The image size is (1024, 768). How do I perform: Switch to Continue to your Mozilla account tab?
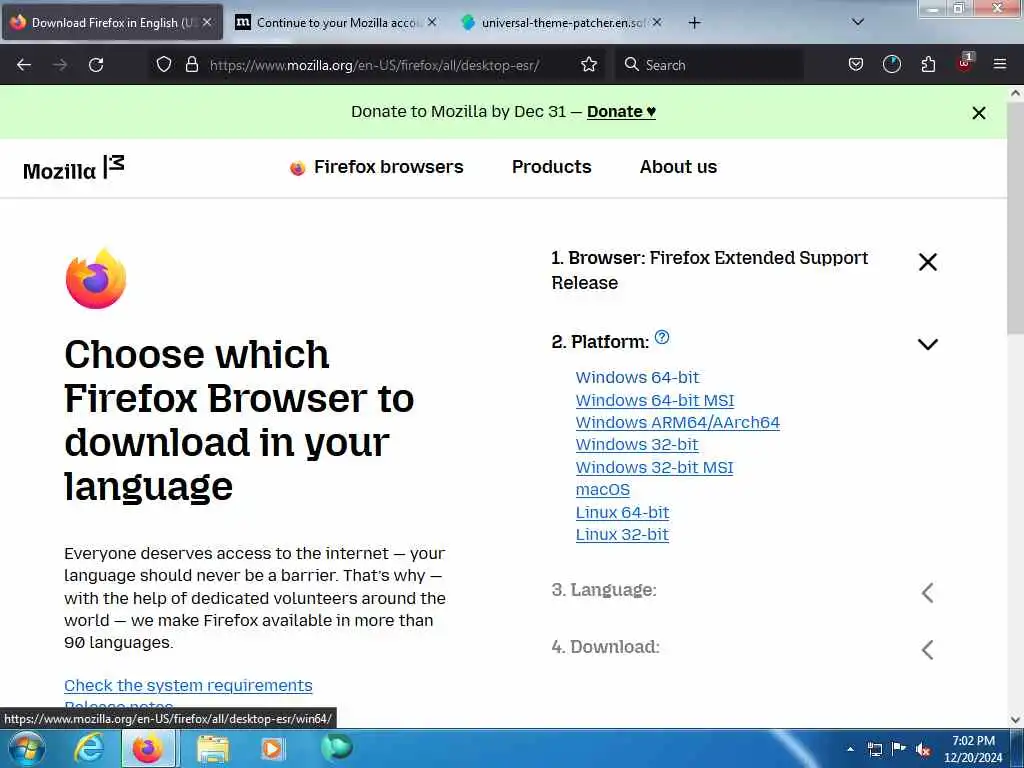(336, 23)
